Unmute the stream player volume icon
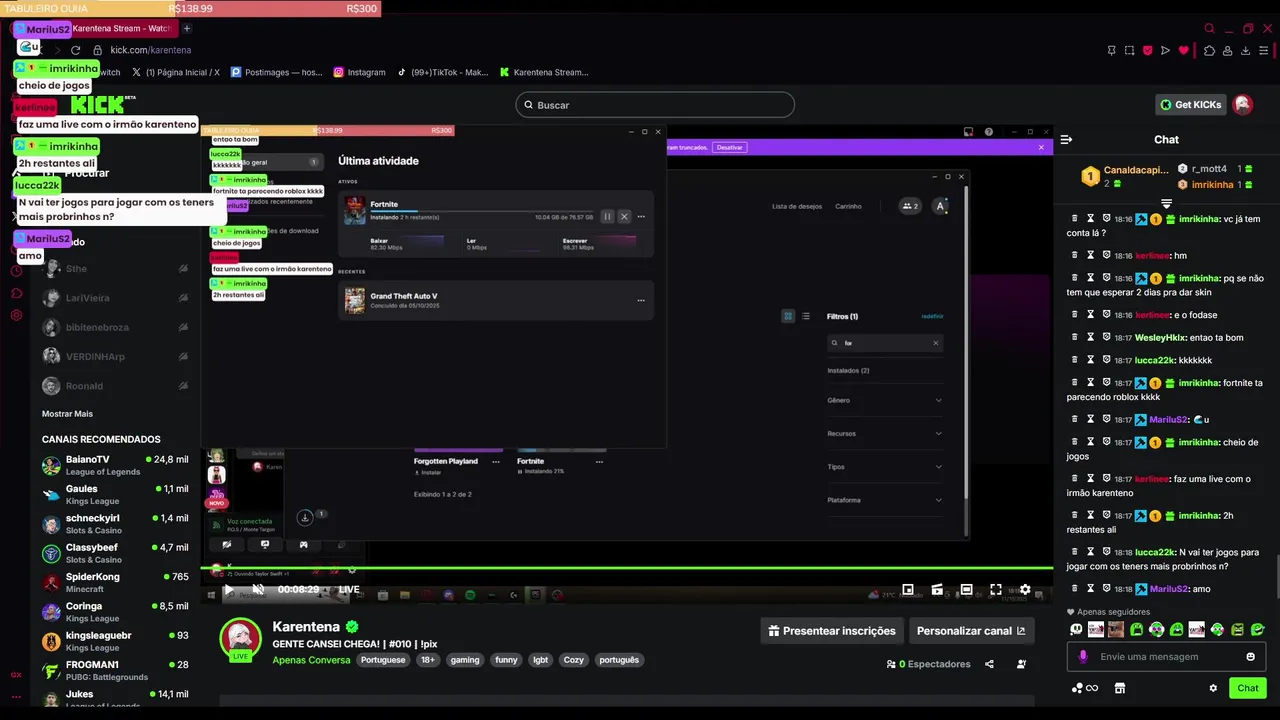Screen dimensions: 1280x720 [258, 590]
